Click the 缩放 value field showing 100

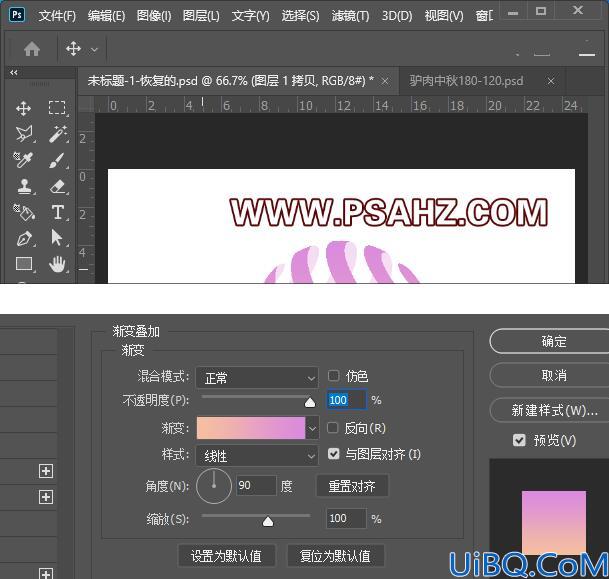pyautogui.click(x=346, y=518)
